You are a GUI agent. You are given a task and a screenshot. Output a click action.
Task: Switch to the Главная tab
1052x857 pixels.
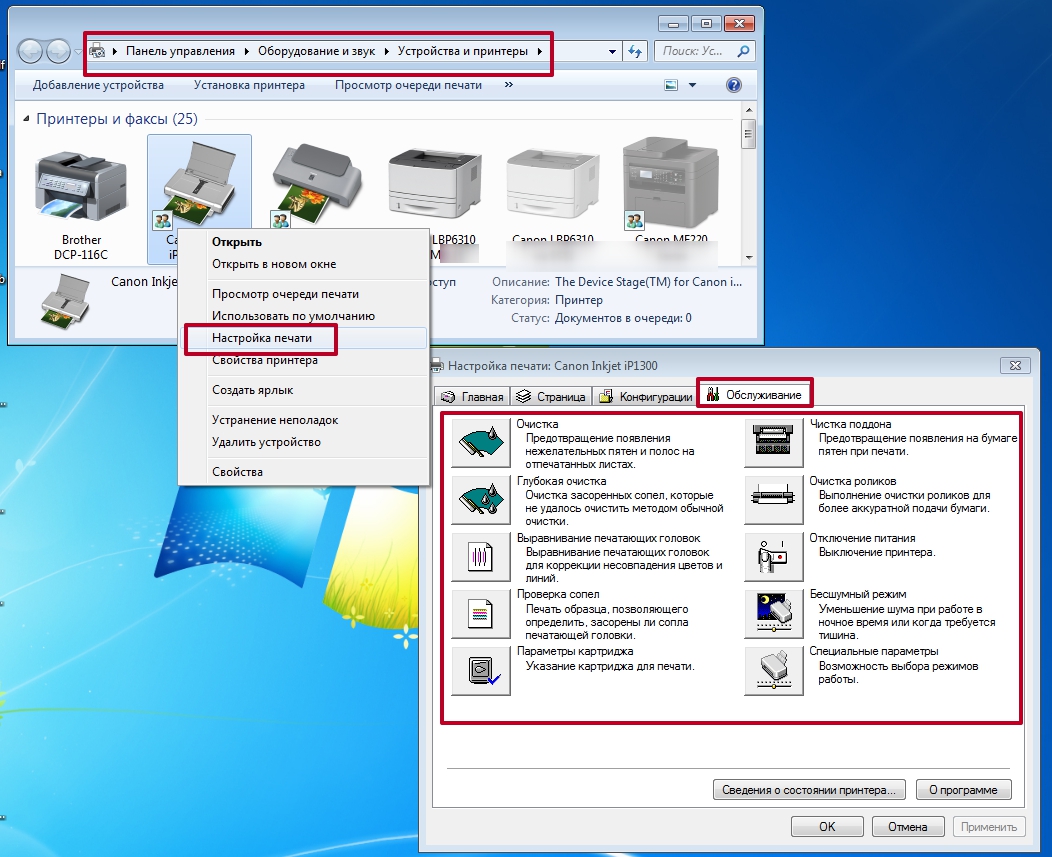click(472, 396)
